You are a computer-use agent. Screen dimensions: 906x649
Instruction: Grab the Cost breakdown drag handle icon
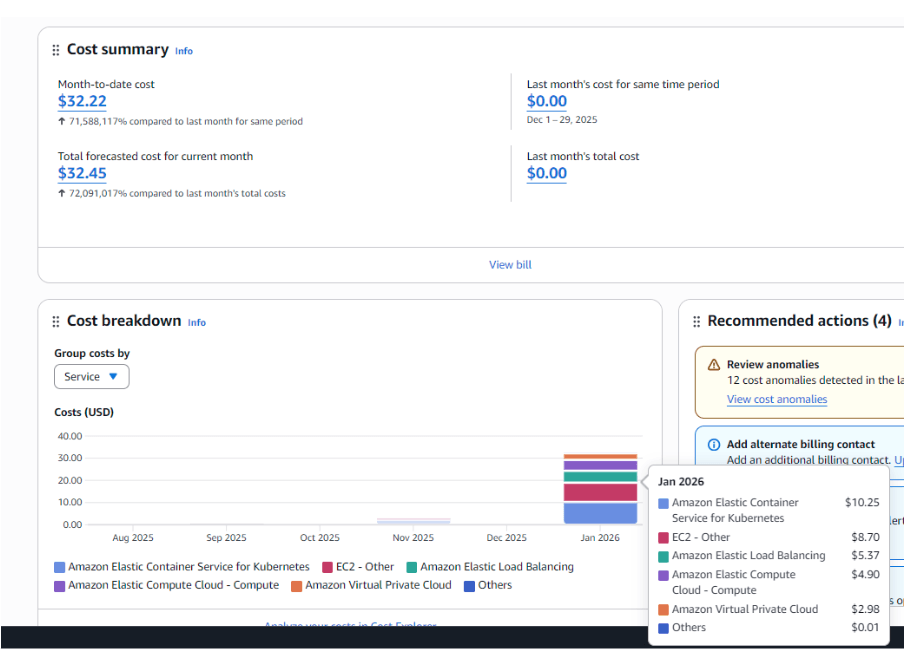coord(55,321)
